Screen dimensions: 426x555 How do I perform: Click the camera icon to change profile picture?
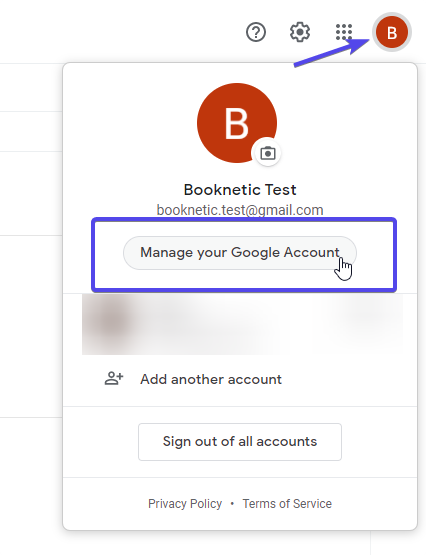pyautogui.click(x=268, y=153)
